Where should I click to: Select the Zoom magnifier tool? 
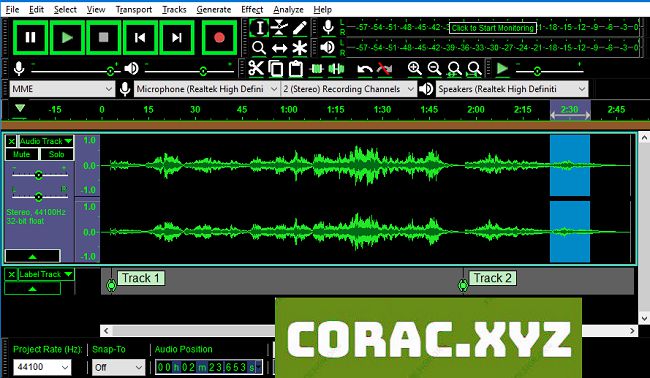[260, 48]
